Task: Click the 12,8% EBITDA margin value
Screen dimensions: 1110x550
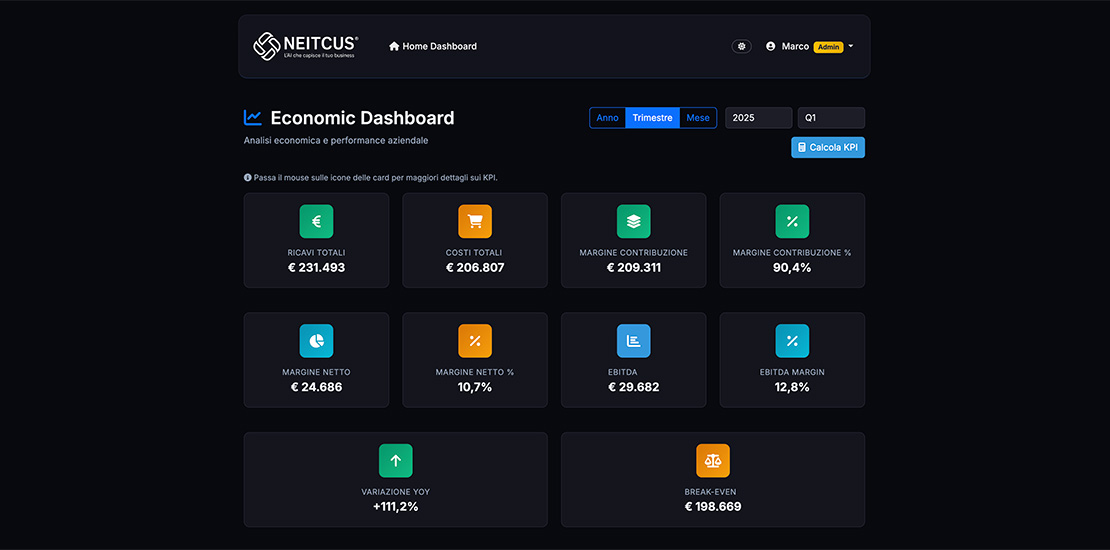Action: point(792,387)
